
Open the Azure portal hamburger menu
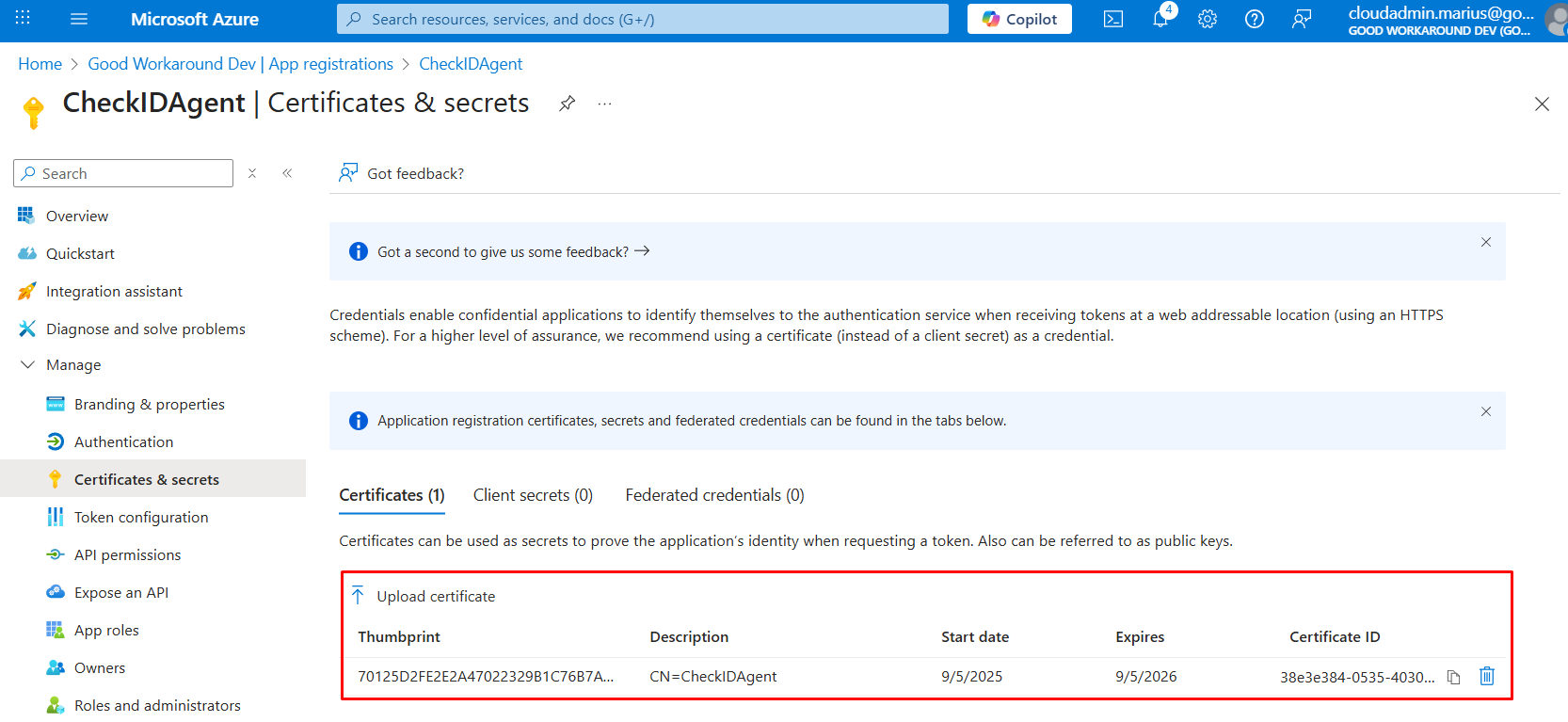pyautogui.click(x=79, y=19)
